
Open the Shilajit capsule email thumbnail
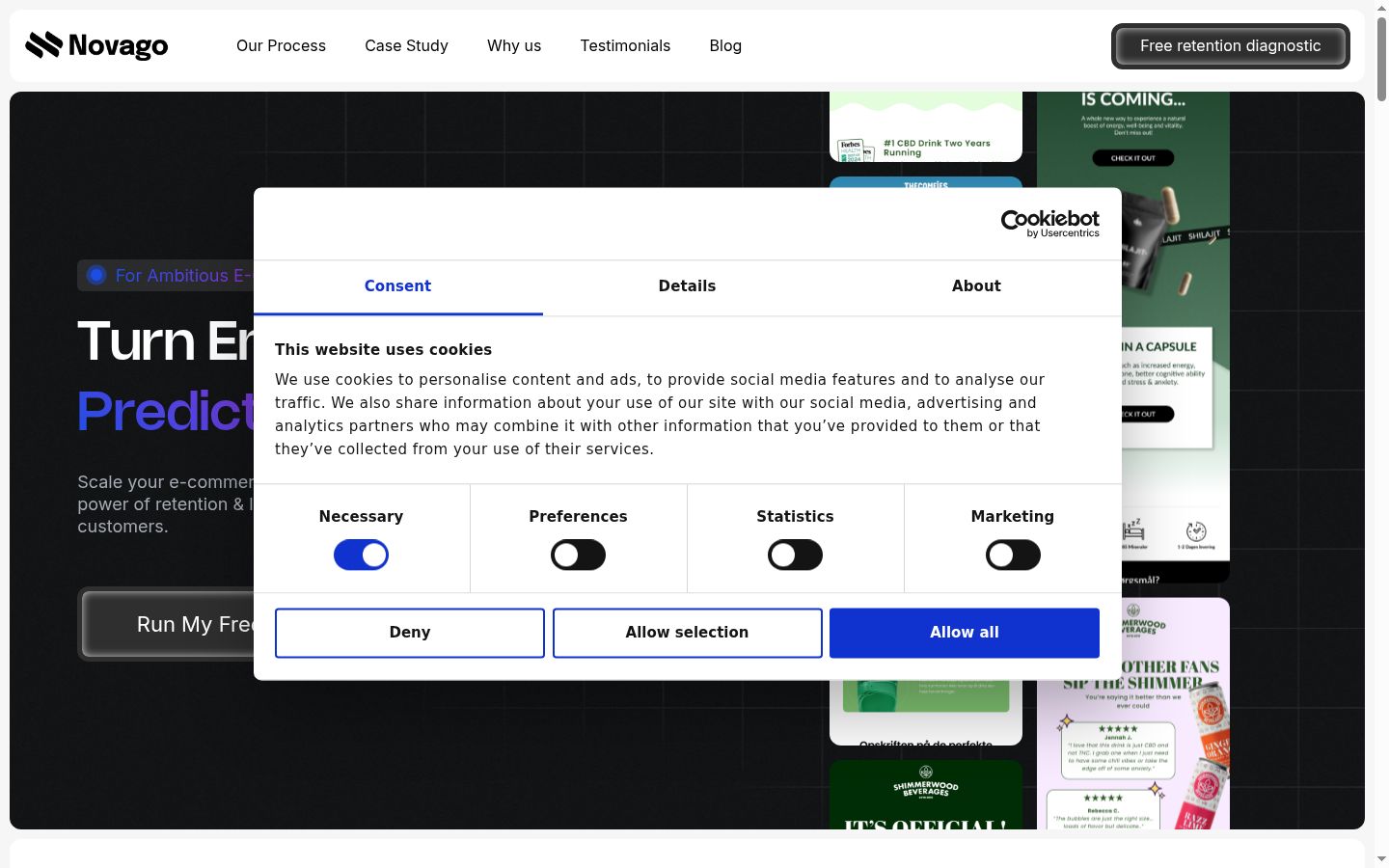click(x=1176, y=338)
